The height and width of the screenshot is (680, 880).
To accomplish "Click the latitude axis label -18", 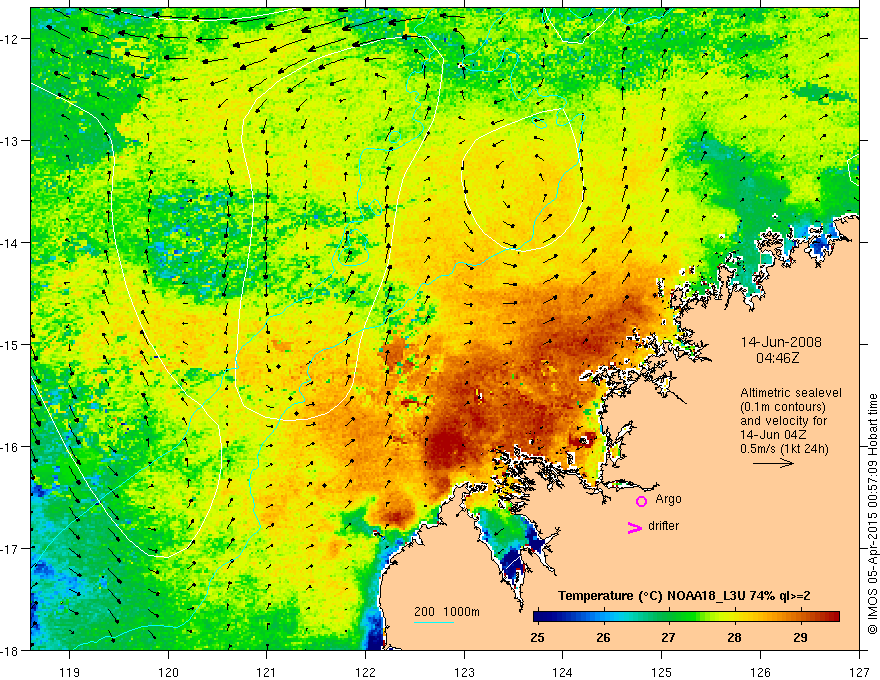I will (x=9, y=651).
